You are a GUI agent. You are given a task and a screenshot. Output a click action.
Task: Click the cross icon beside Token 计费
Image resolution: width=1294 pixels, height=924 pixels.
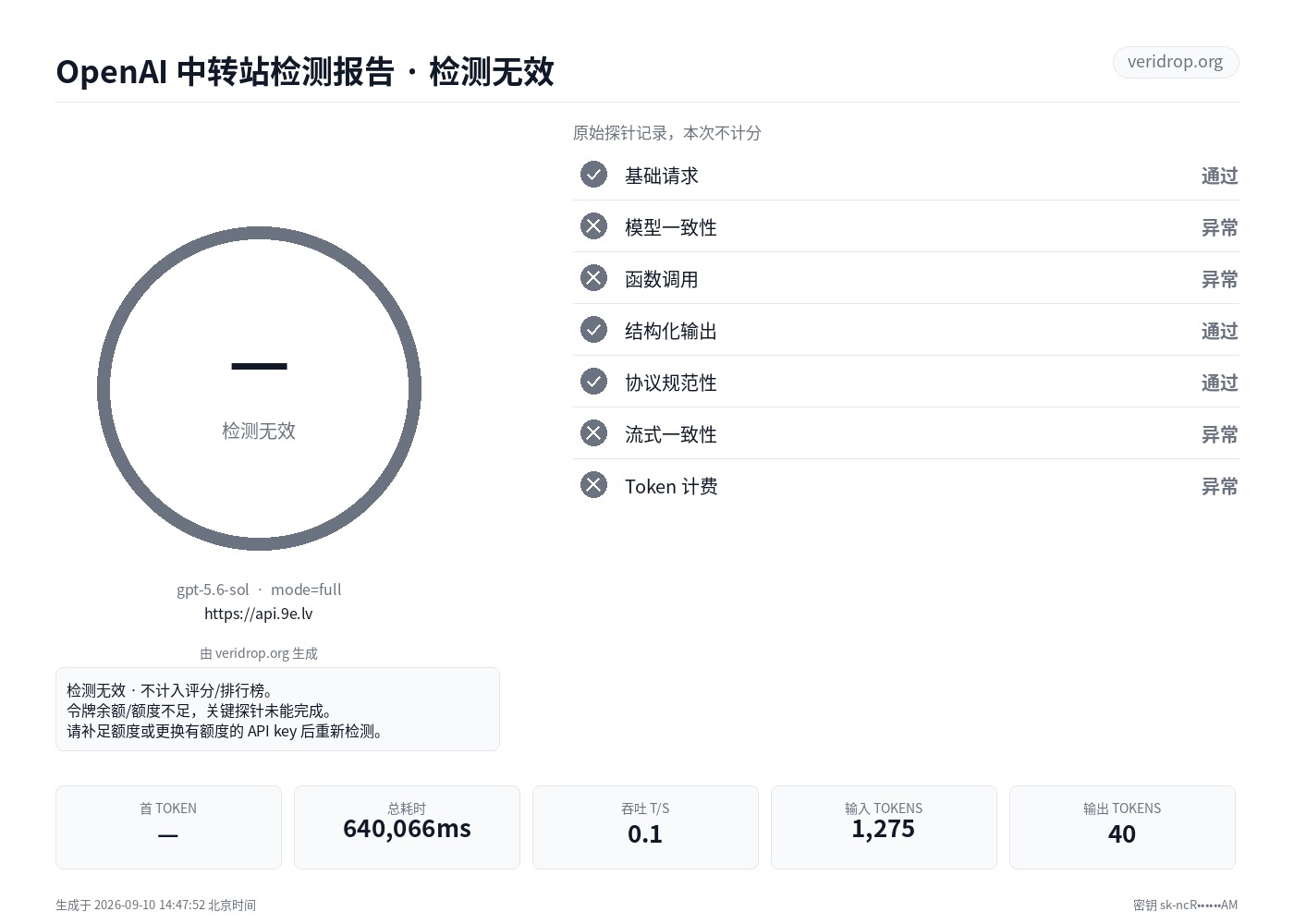pos(593,485)
